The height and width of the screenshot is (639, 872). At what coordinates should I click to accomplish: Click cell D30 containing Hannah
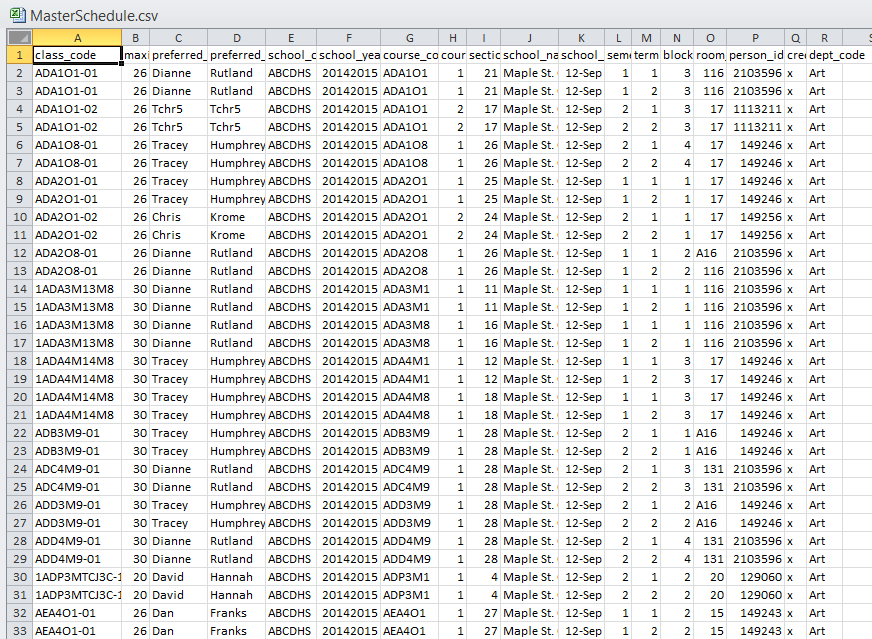[236, 577]
